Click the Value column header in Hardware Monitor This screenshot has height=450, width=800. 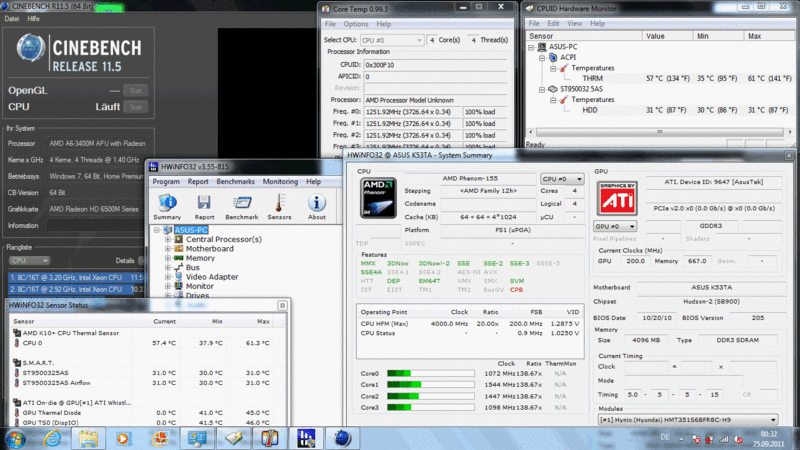pyautogui.click(x=667, y=36)
